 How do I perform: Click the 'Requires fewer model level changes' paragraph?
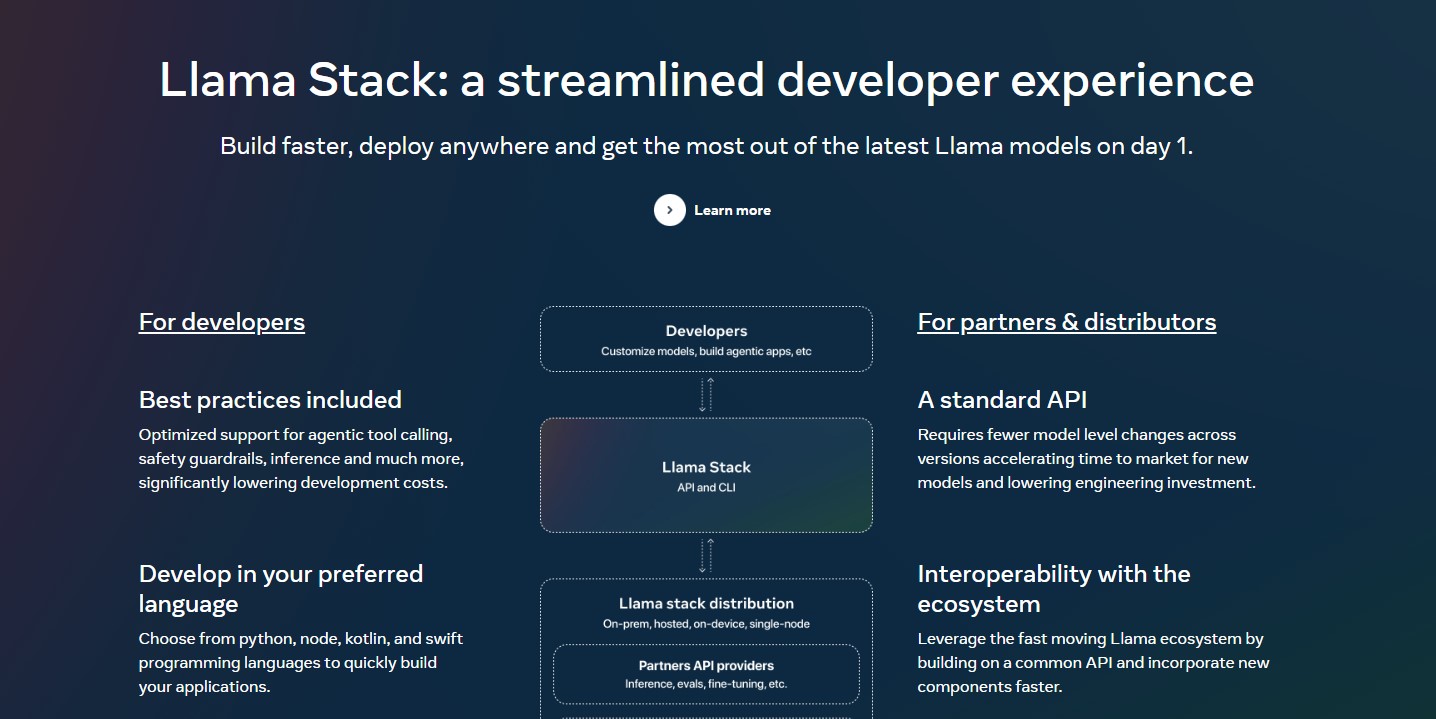tap(1087, 459)
